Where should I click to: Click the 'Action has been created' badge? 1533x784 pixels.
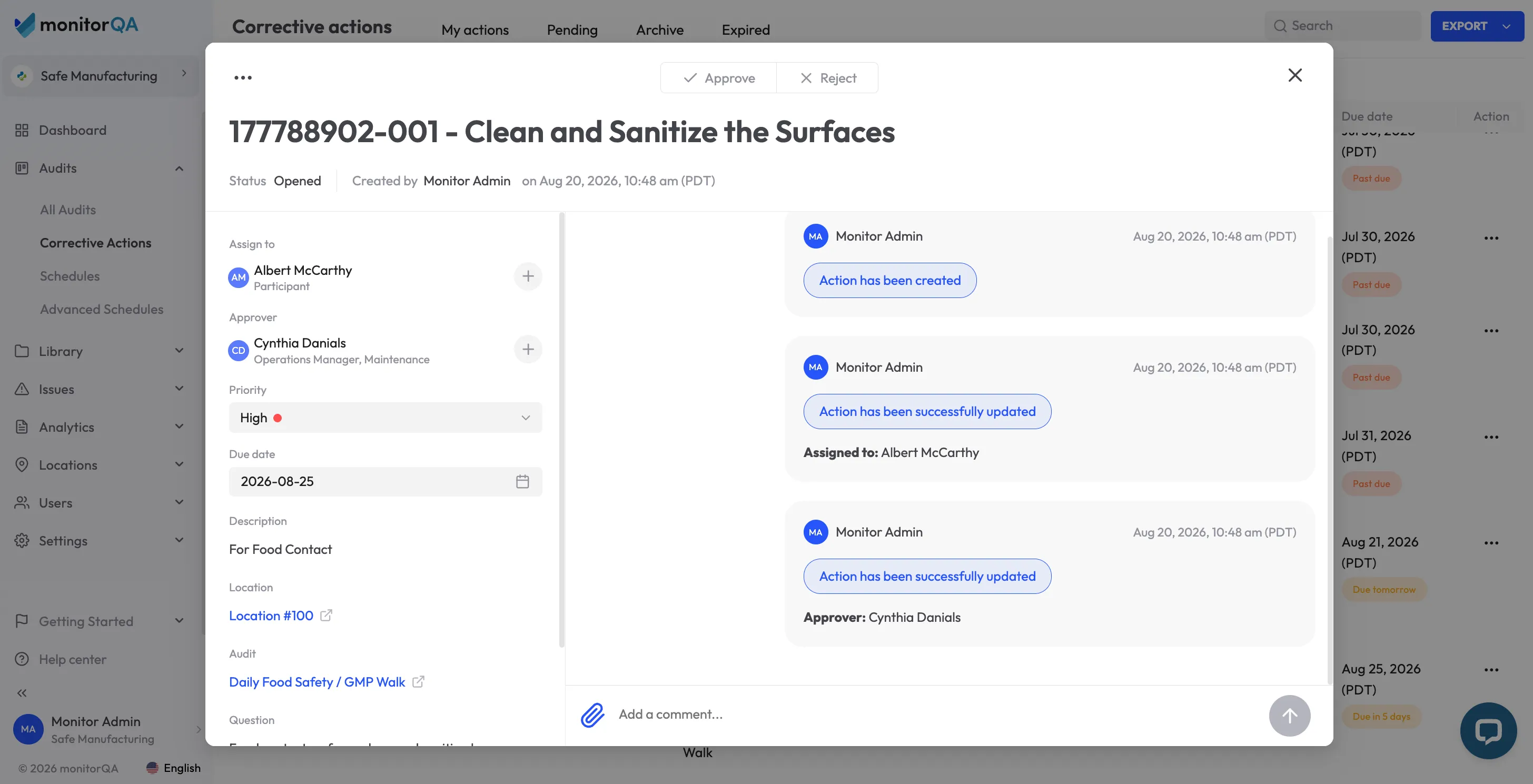click(x=889, y=280)
